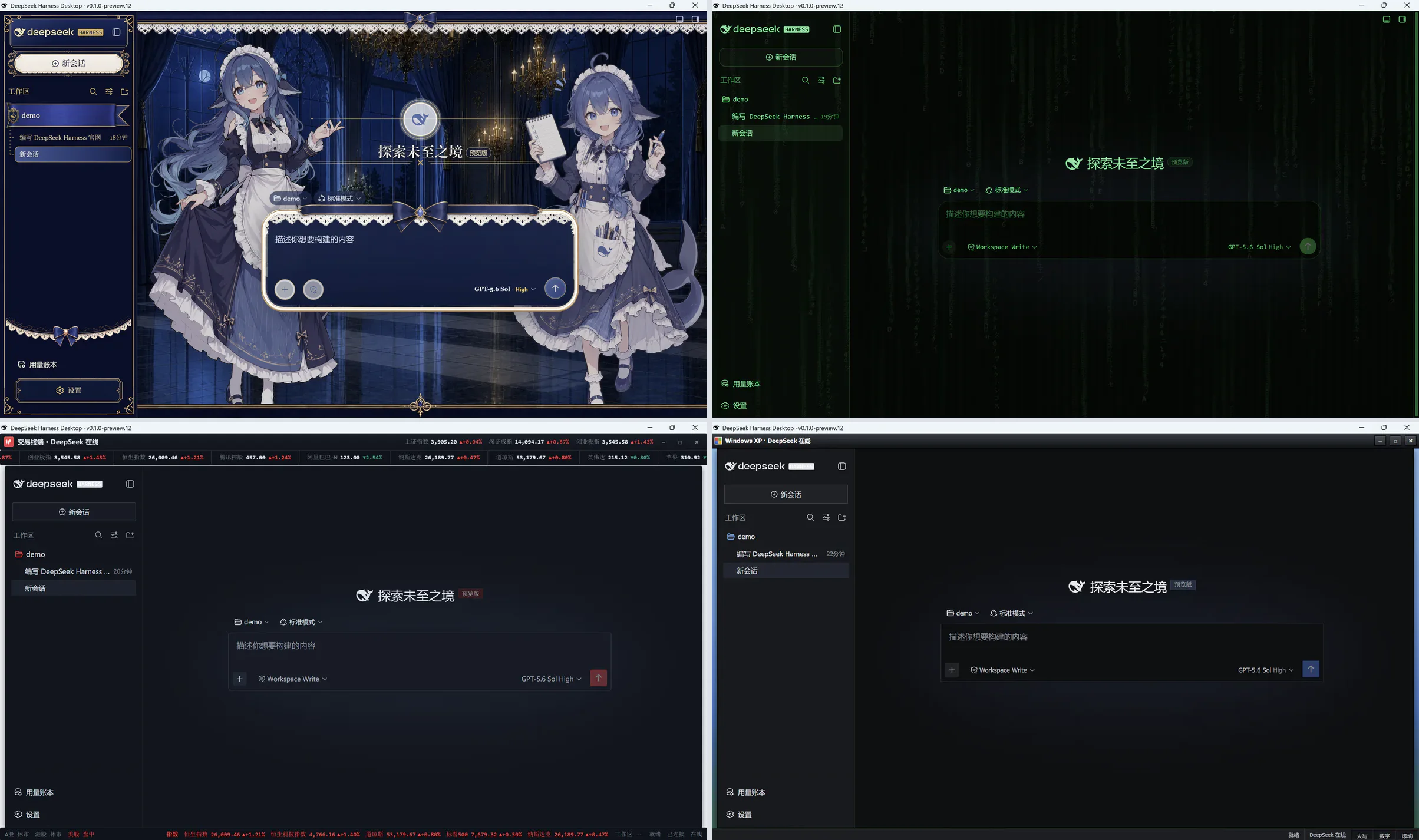Open 设置 in the Windows XP window sidebar
Viewport: 1419px width, 840px height.
click(x=739, y=814)
